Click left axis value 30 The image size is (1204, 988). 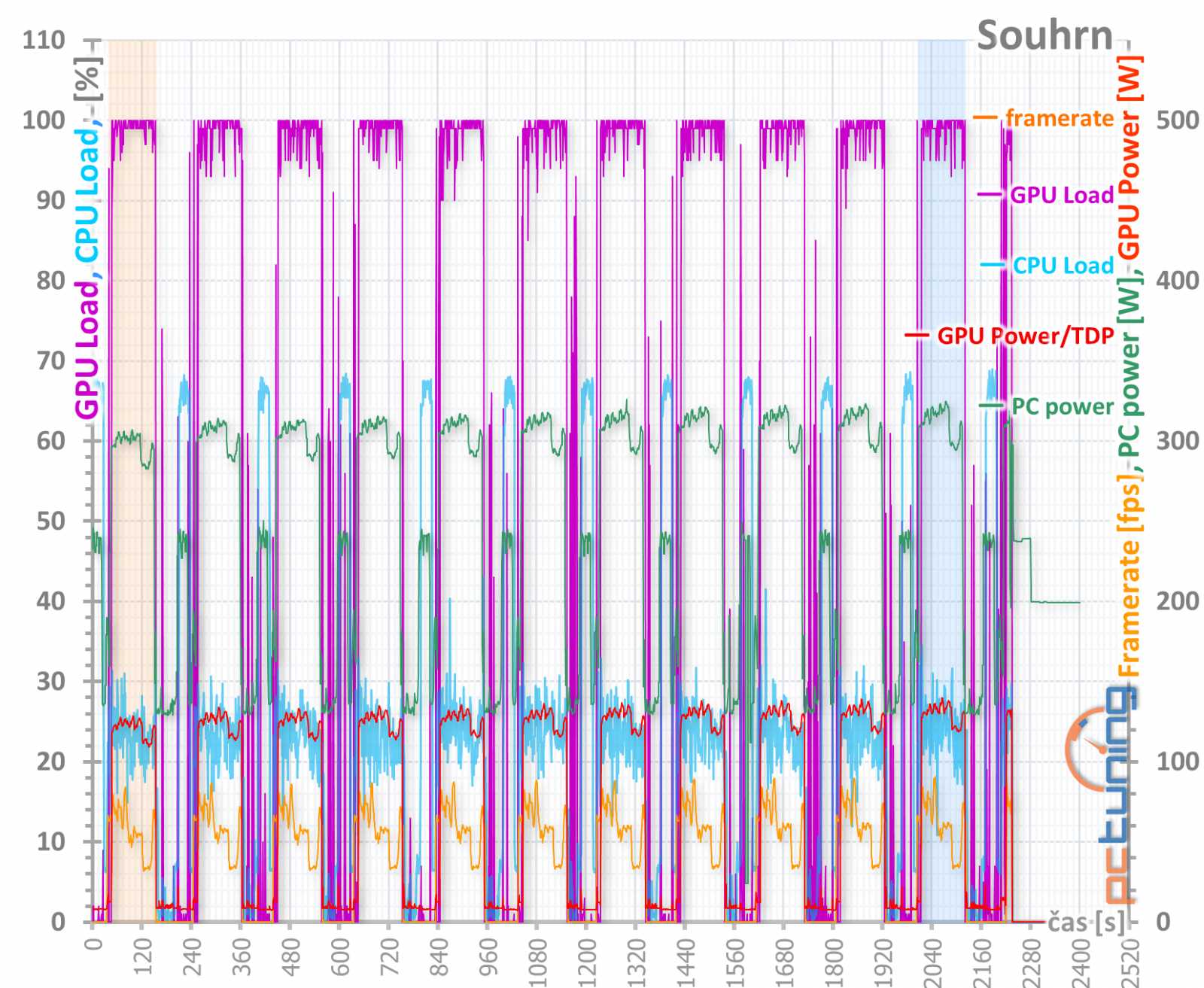[51, 681]
